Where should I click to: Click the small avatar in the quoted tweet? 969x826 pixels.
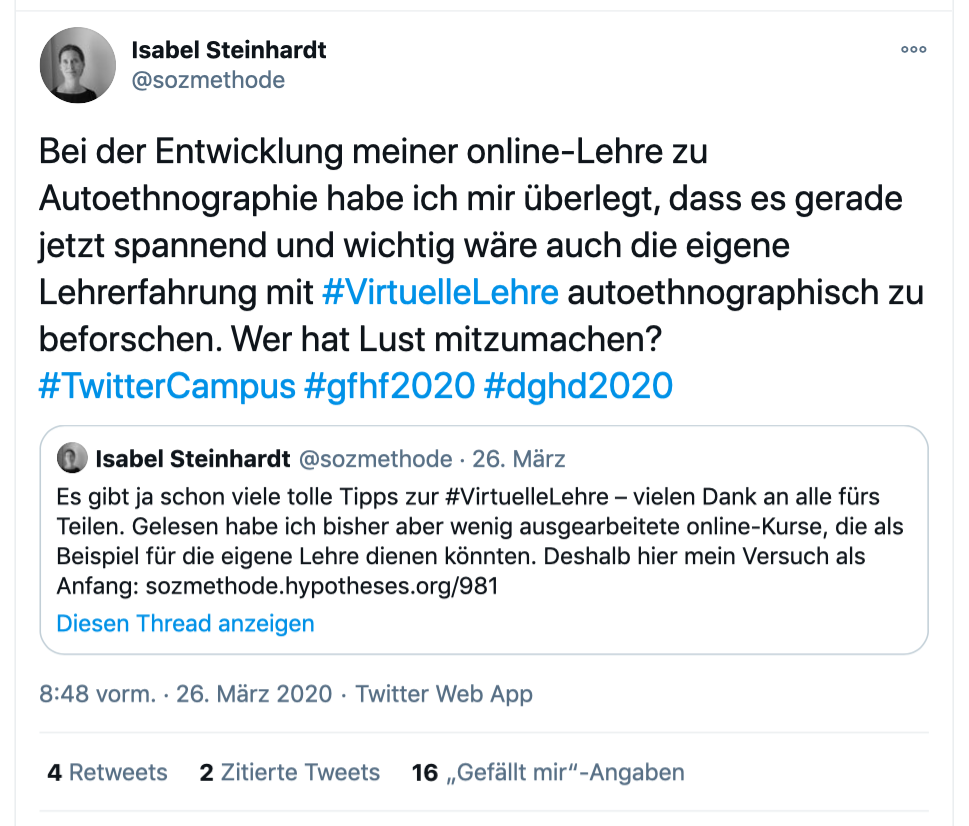[71, 459]
